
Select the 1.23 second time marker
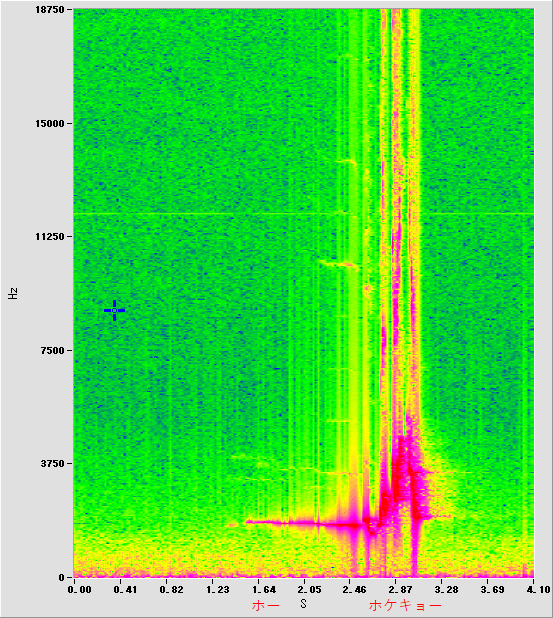(x=218, y=590)
